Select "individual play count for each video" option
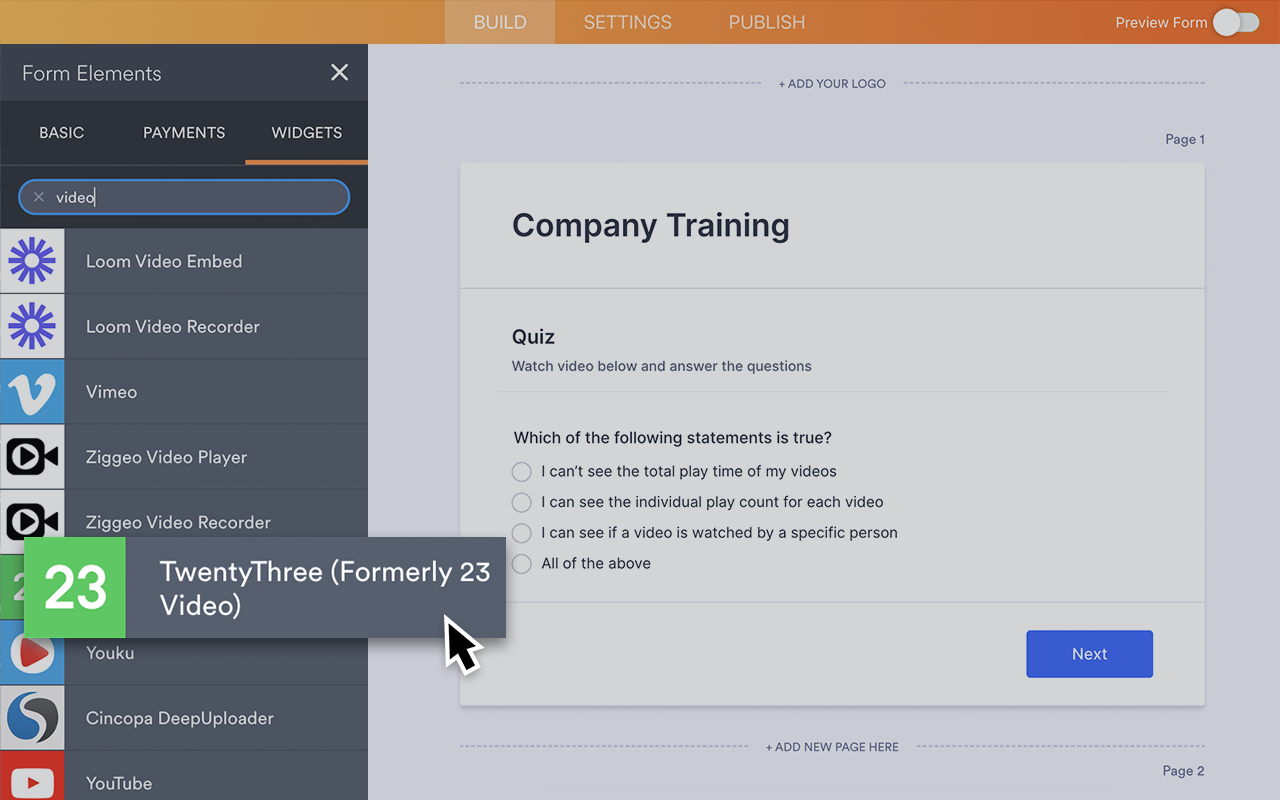This screenshot has width=1280, height=800. coord(521,502)
